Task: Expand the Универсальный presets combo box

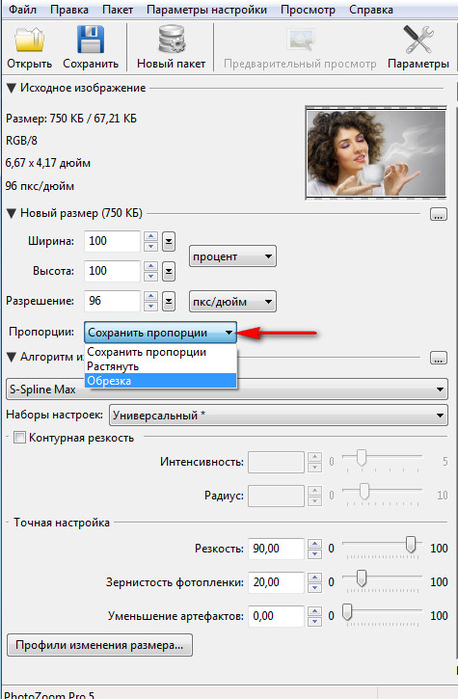Action: click(278, 415)
